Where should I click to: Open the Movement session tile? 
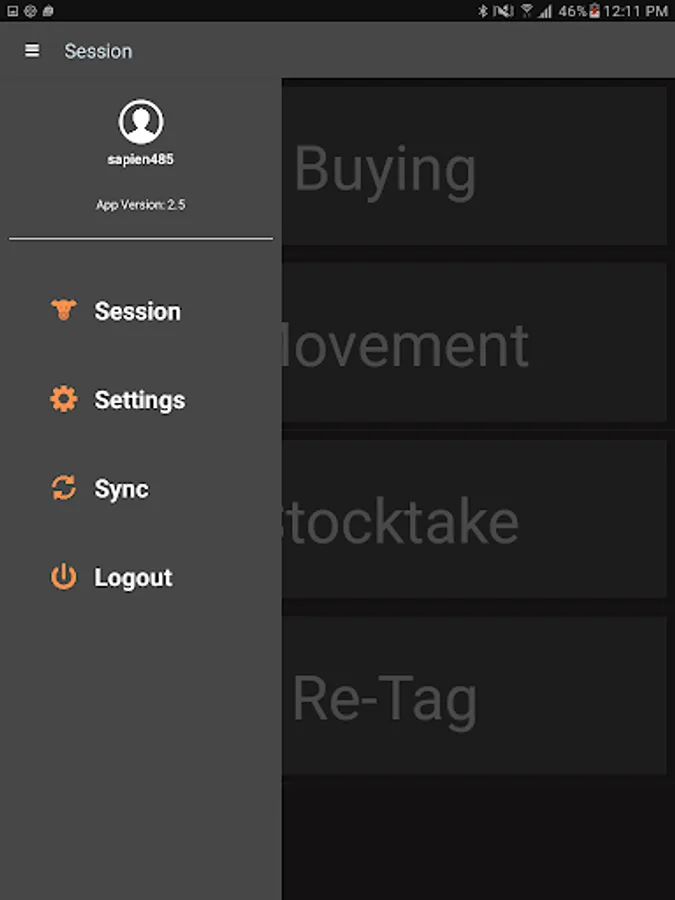[474, 343]
